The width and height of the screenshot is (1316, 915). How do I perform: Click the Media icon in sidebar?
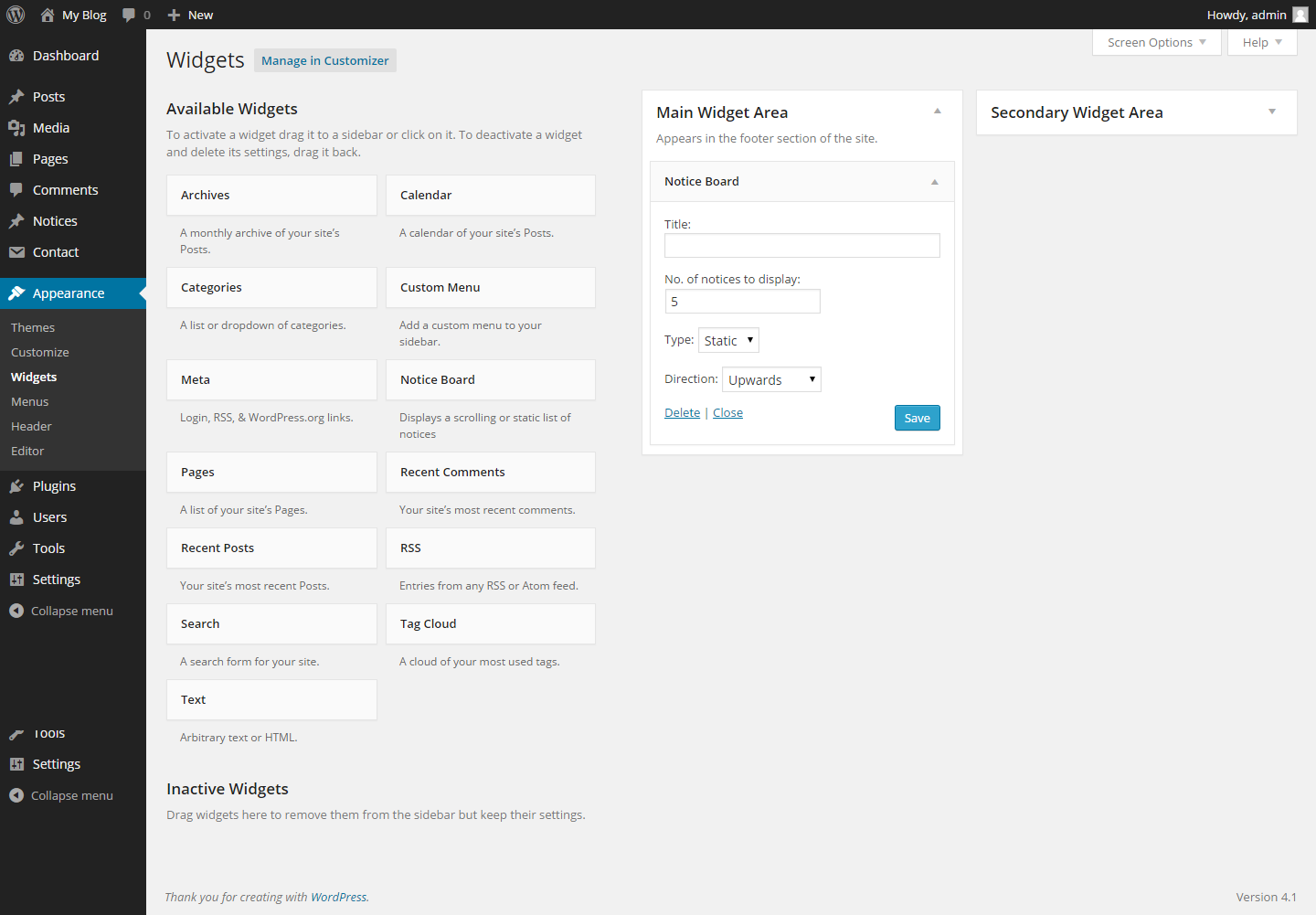click(16, 128)
